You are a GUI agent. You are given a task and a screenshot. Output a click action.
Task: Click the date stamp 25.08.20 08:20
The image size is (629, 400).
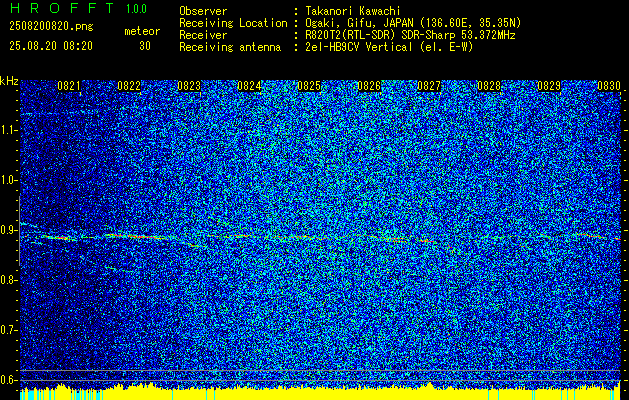coord(51,46)
